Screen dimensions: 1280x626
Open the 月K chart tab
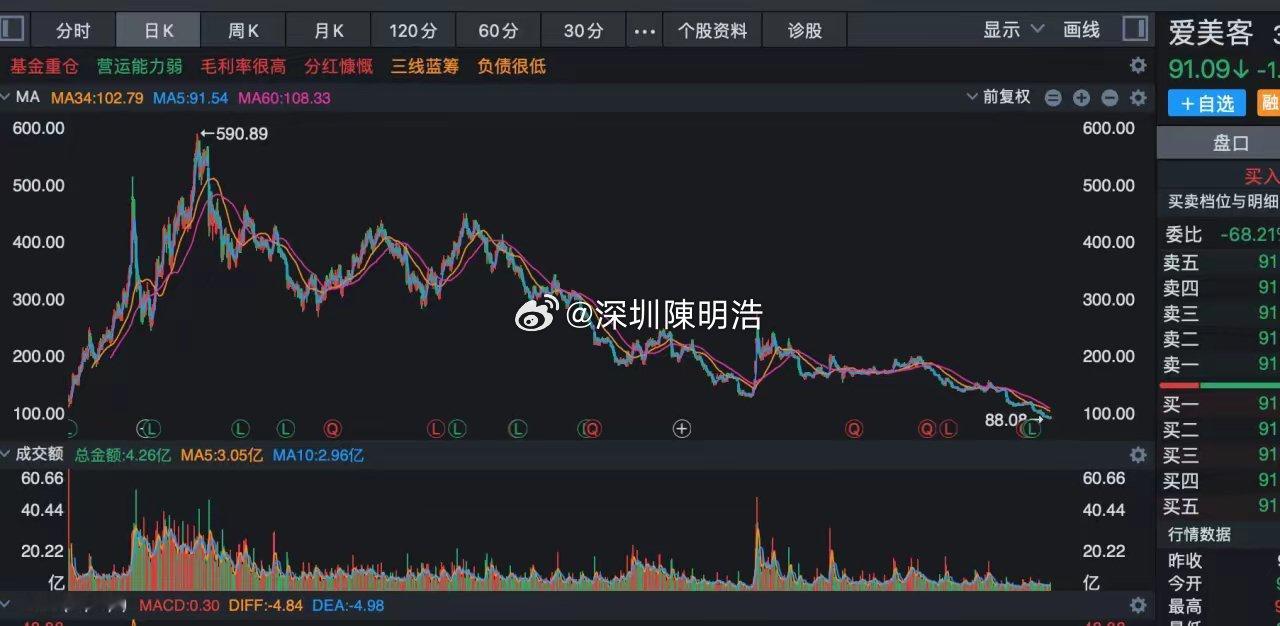click(x=329, y=30)
